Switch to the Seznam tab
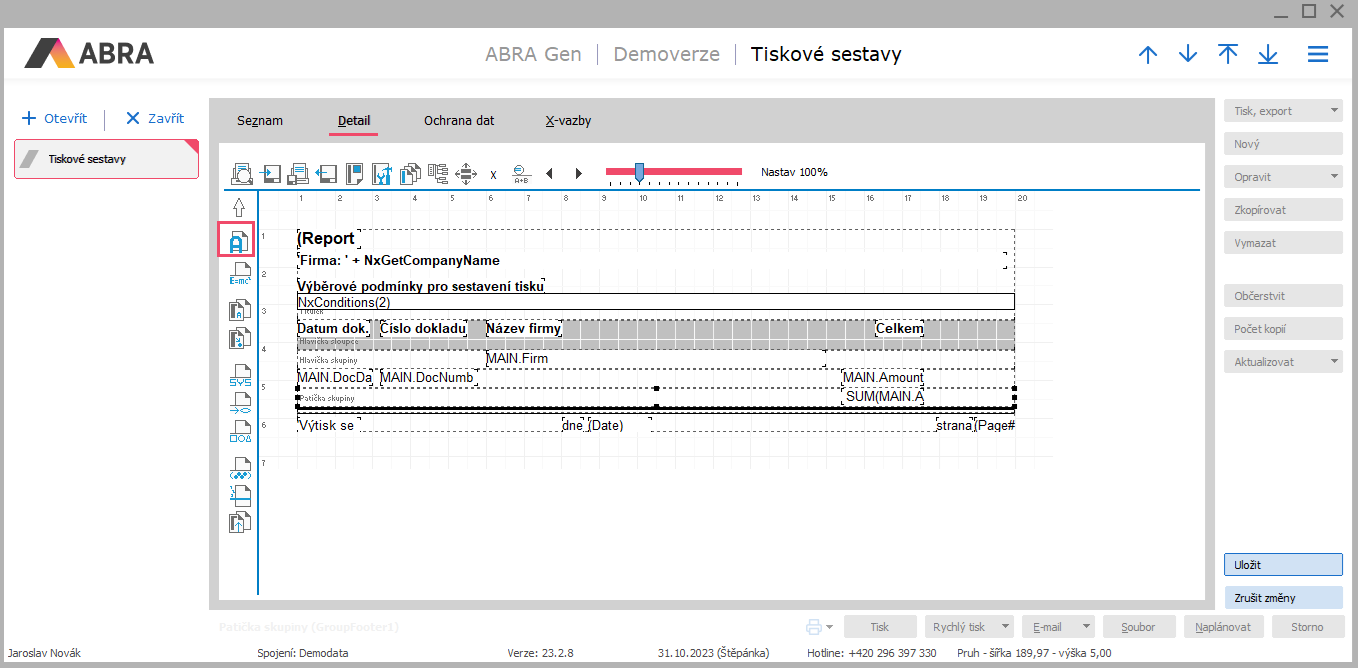The image size is (1358, 668). click(260, 121)
